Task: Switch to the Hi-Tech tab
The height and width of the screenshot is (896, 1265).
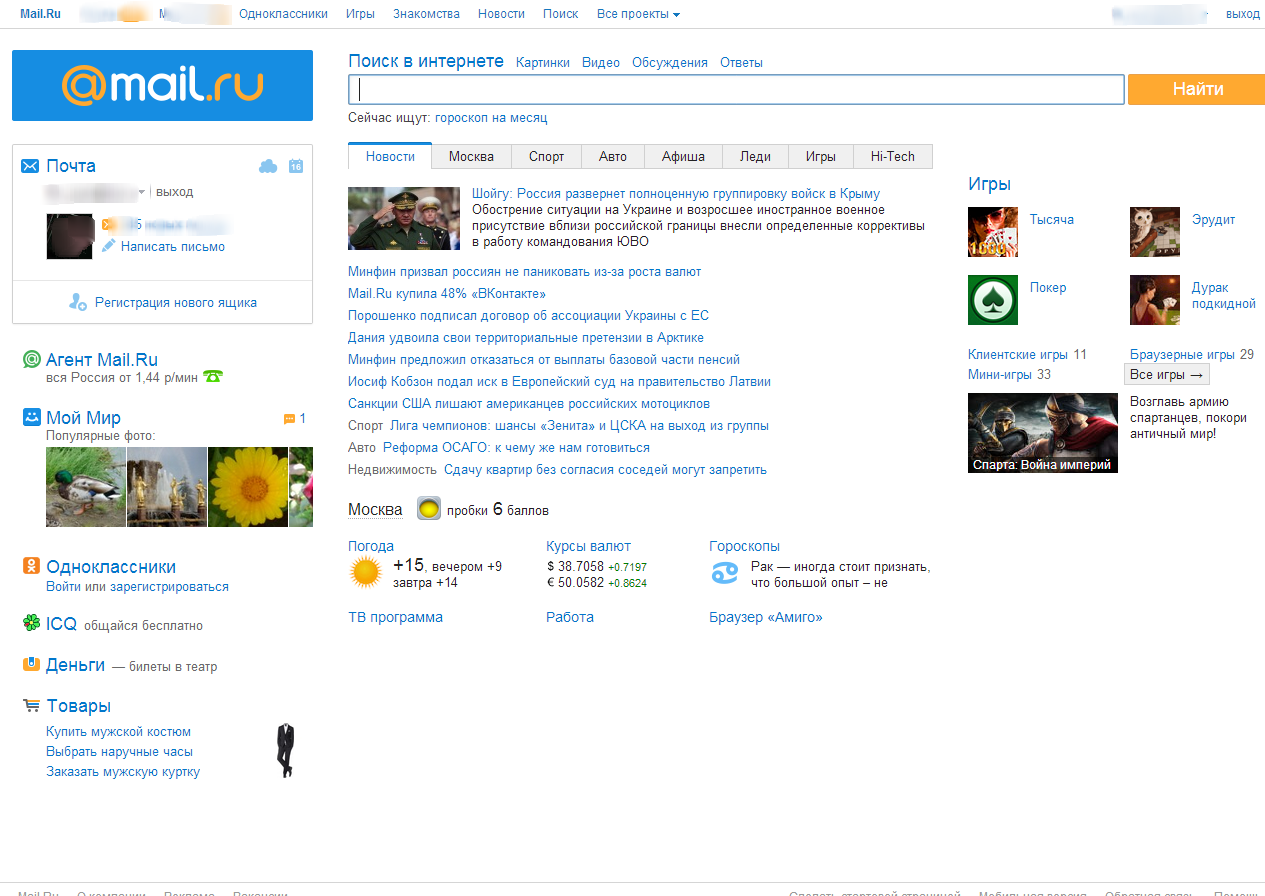Action: [x=893, y=156]
